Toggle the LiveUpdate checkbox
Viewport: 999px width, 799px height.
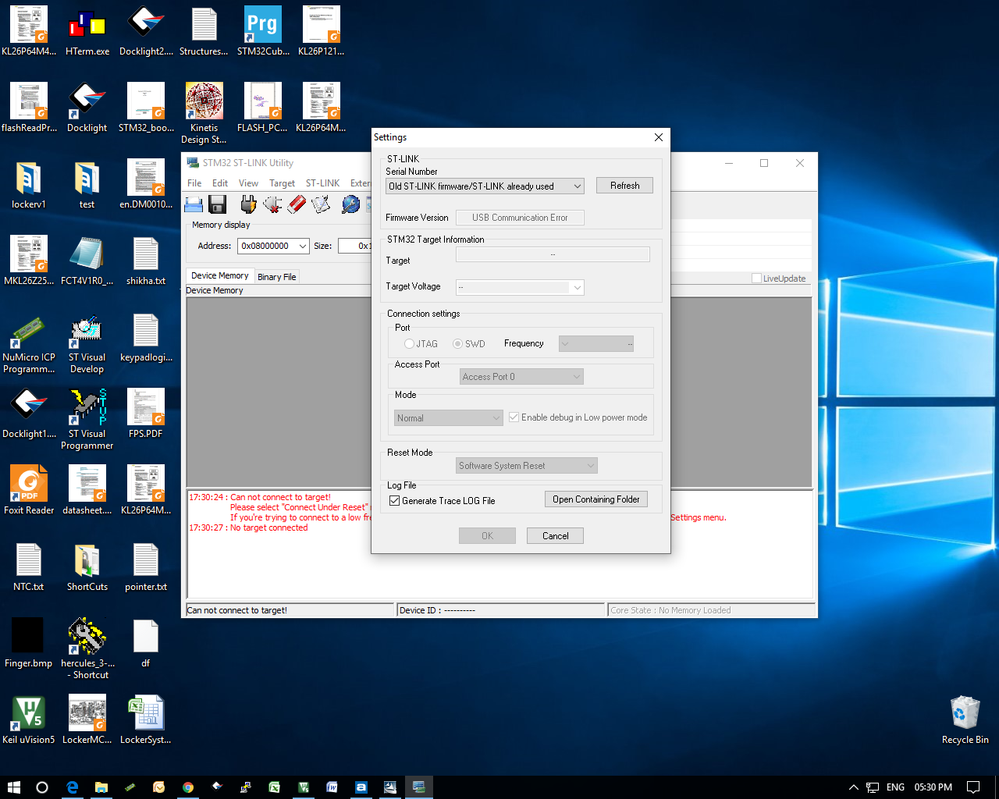coord(756,278)
